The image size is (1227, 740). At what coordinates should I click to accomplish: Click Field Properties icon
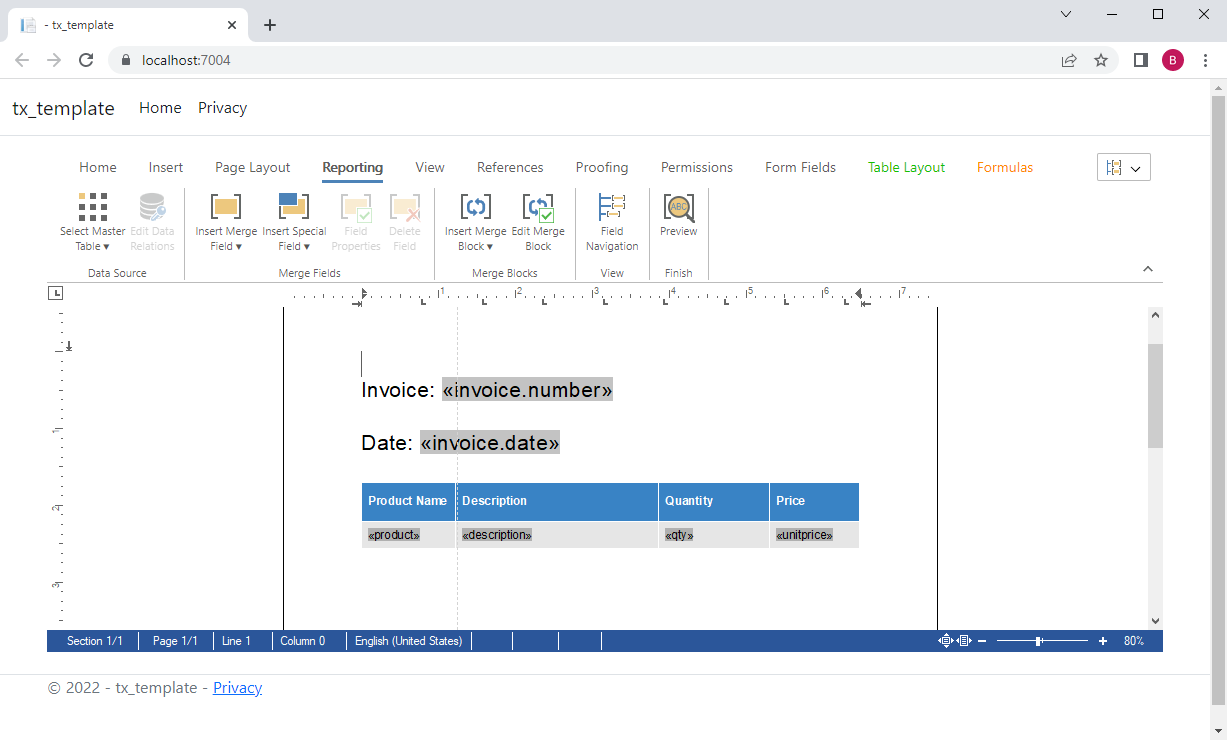(356, 208)
